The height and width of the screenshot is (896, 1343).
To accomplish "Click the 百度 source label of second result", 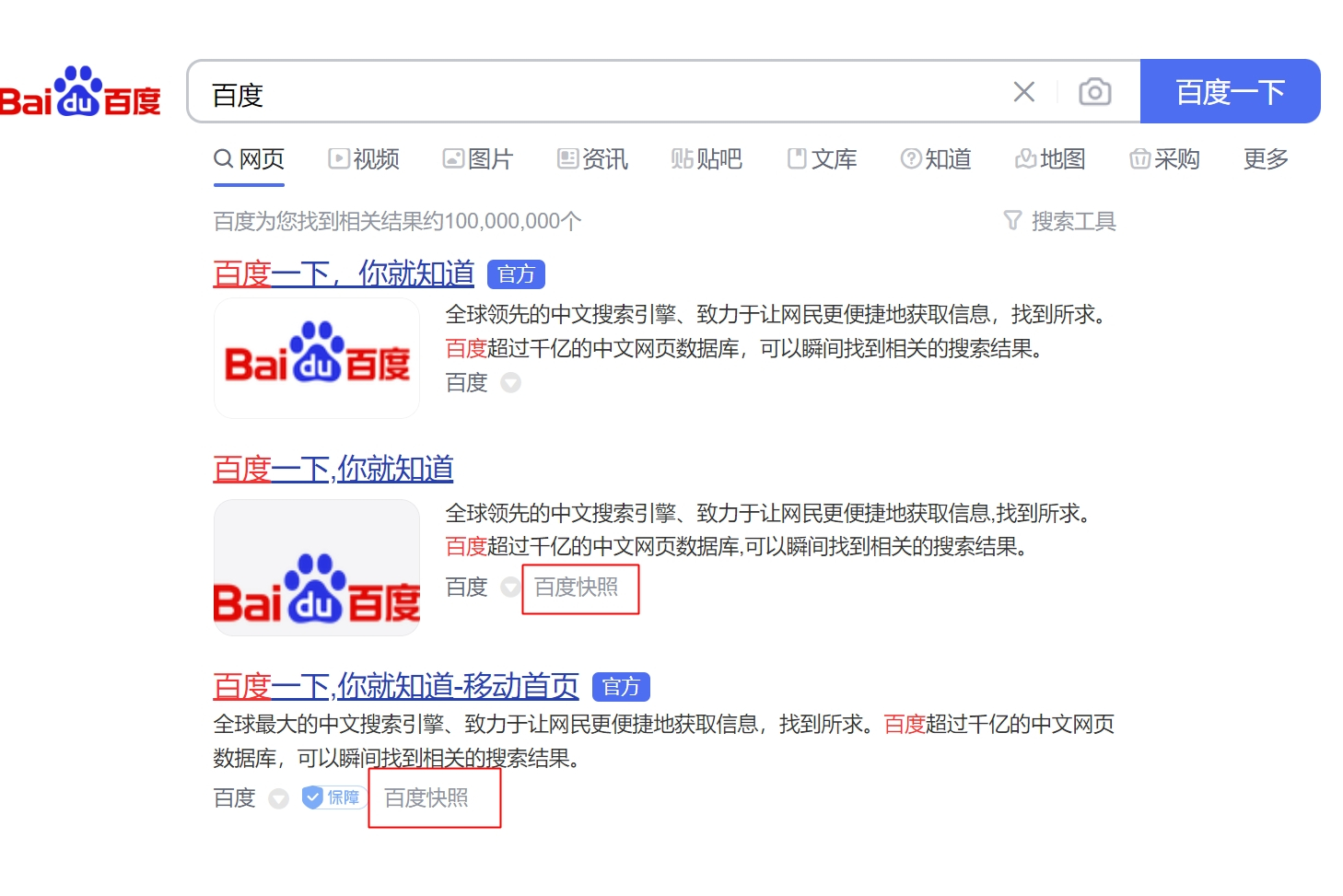I will point(466,587).
